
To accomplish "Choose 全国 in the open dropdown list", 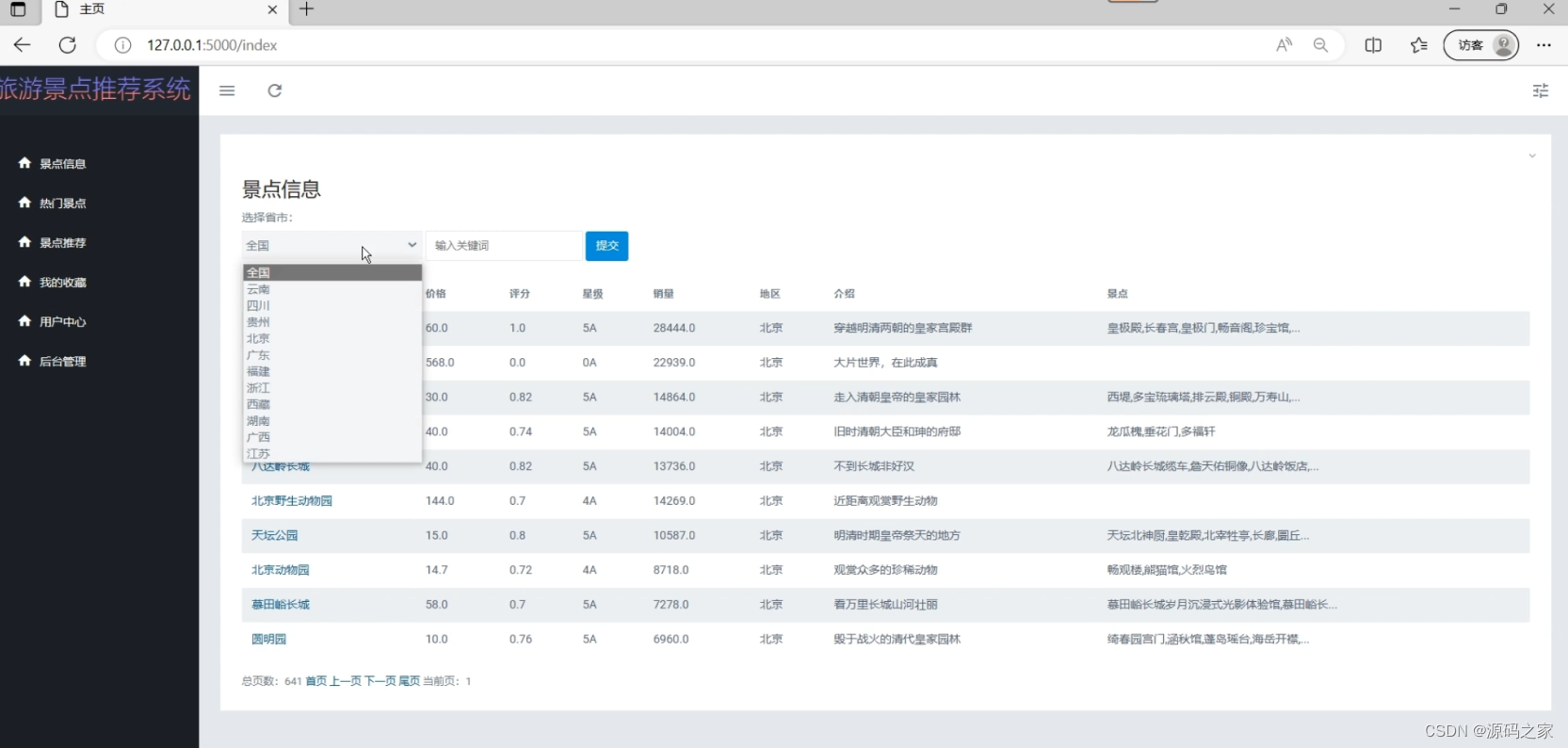I will coord(331,272).
